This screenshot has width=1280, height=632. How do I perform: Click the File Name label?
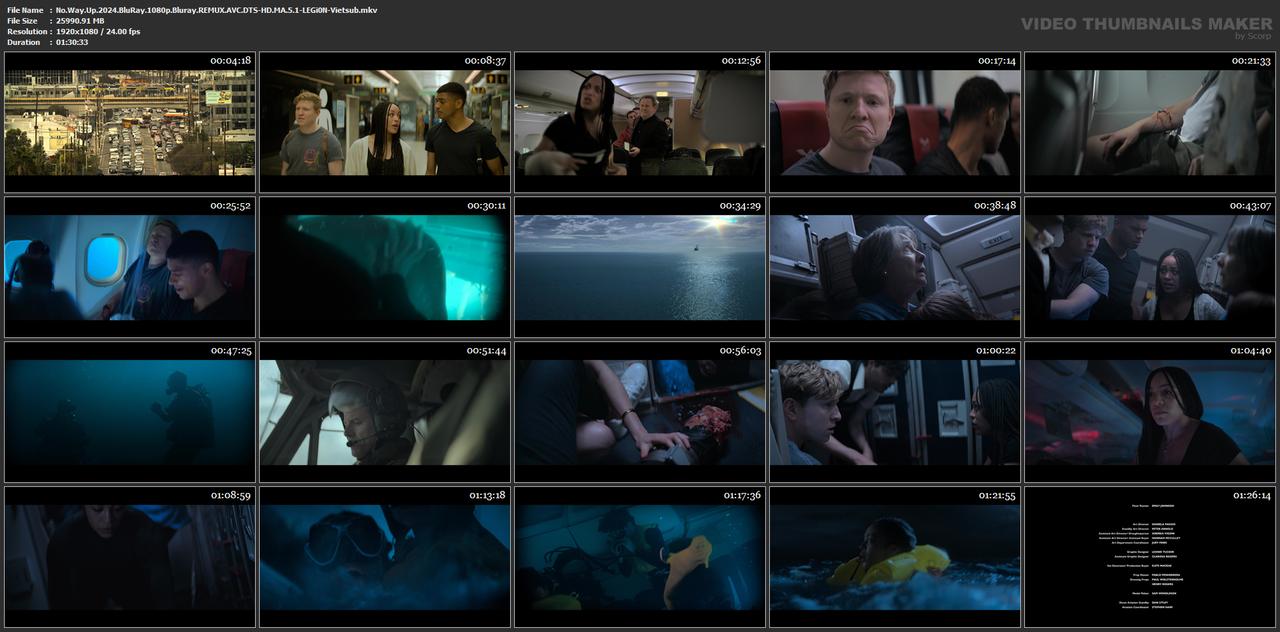tap(24, 10)
